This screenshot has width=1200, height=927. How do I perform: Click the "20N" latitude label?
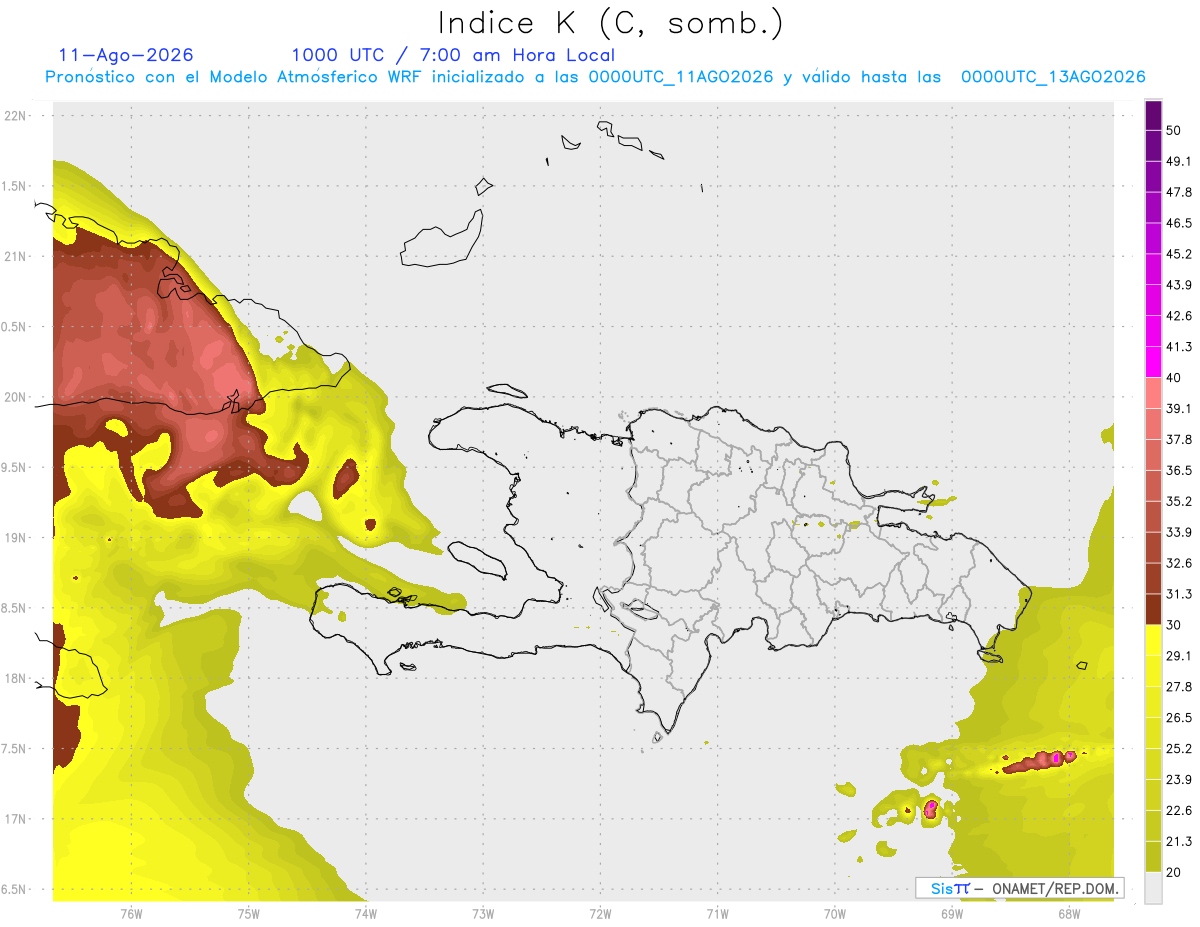17,397
